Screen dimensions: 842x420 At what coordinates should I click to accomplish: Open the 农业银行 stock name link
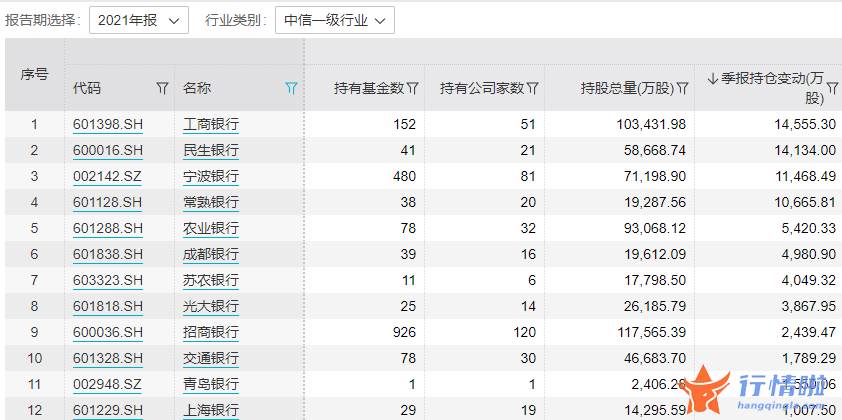210,228
